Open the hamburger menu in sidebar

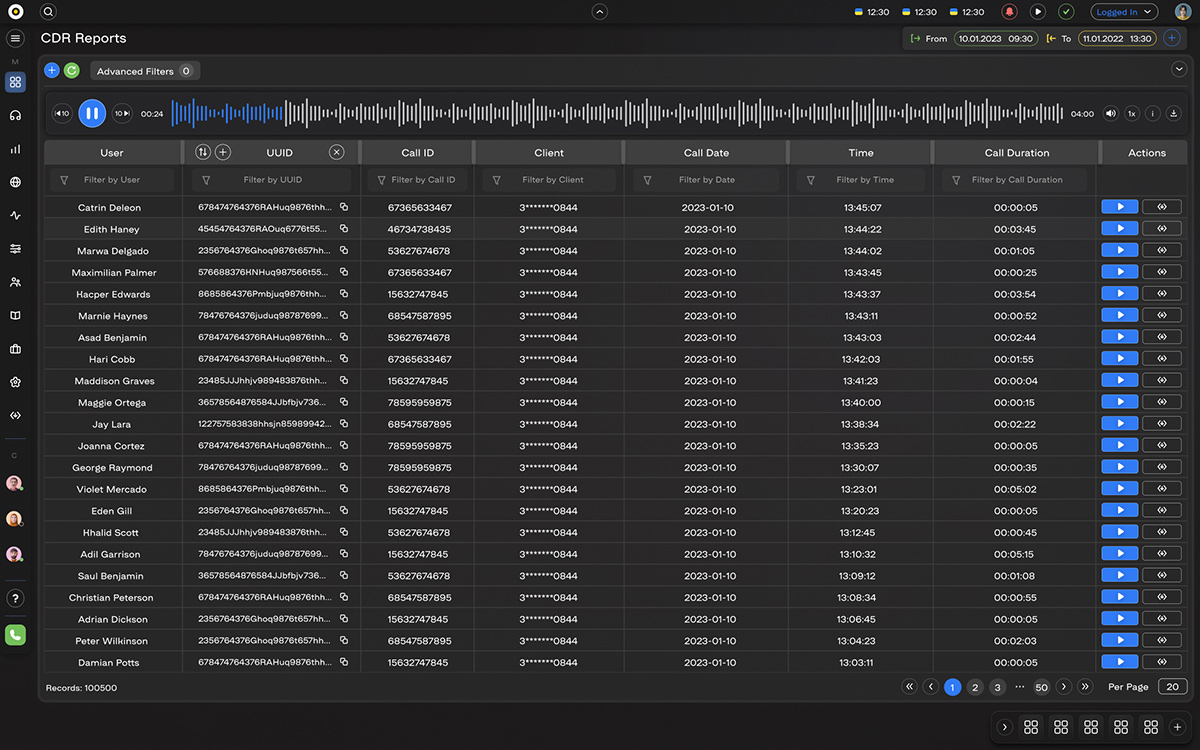pos(15,38)
